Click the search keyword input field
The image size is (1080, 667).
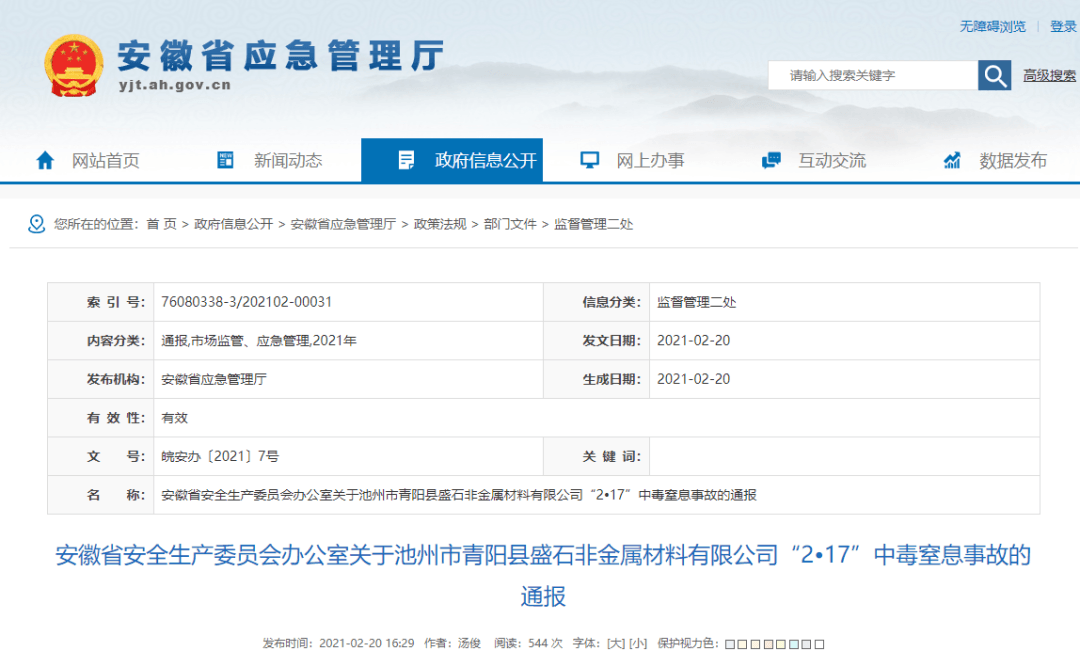(872, 76)
